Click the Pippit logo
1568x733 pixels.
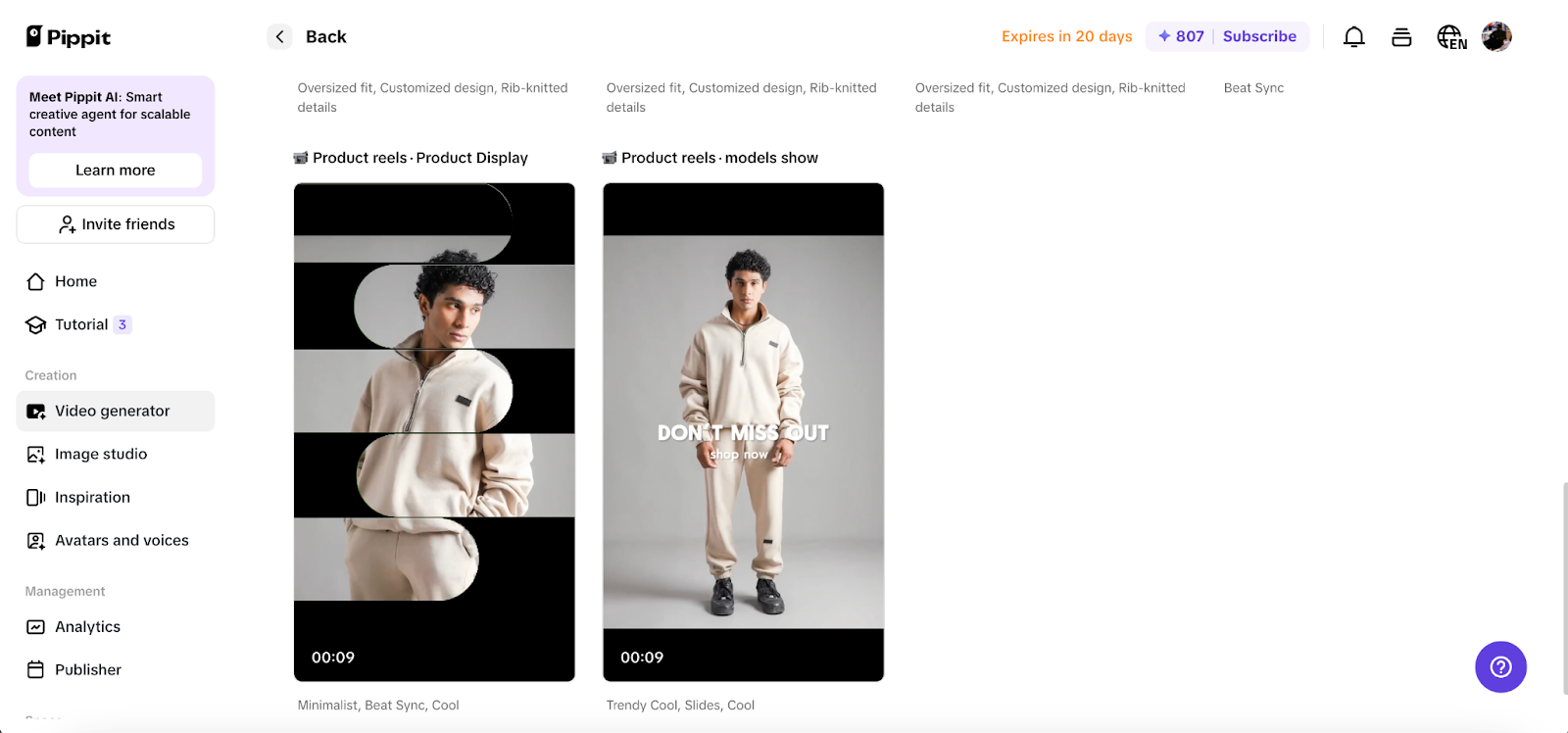(68, 37)
